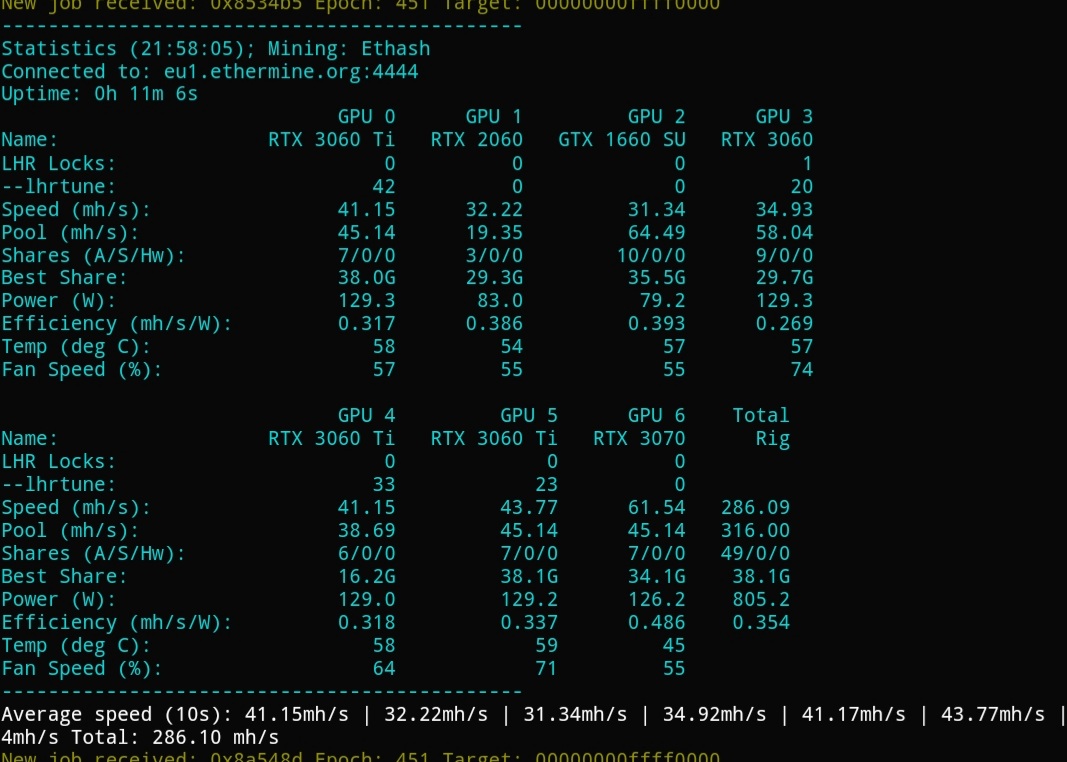Select GPU 3's fan speed value 74
This screenshot has height=762, width=1067.
click(x=802, y=370)
